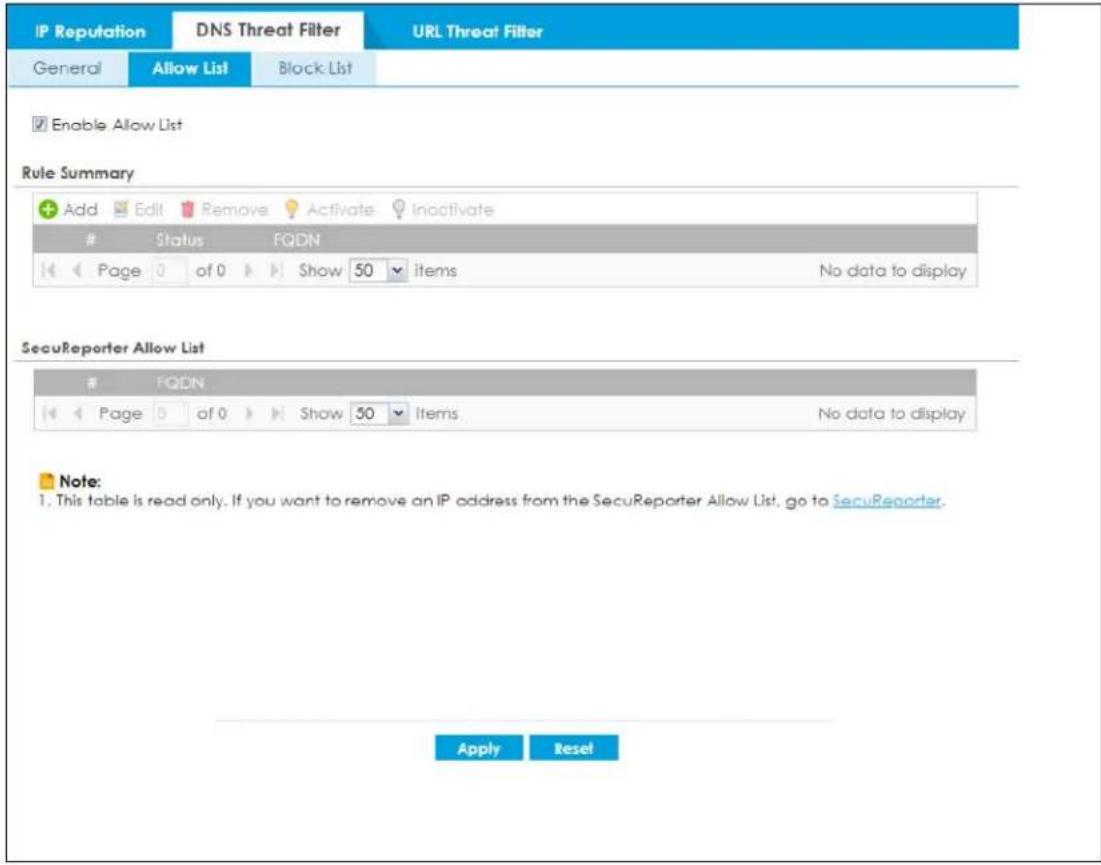Go to next page in SecuReporter Allow List

(249, 414)
